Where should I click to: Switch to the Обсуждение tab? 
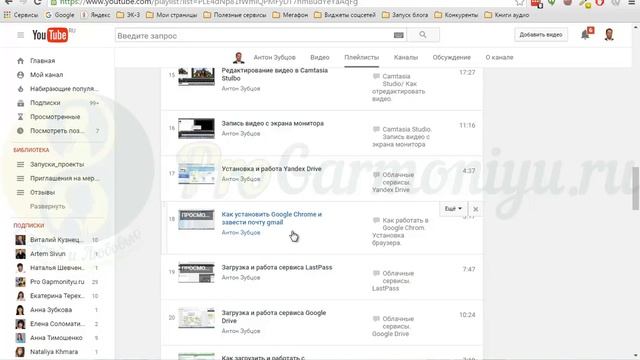click(x=451, y=58)
